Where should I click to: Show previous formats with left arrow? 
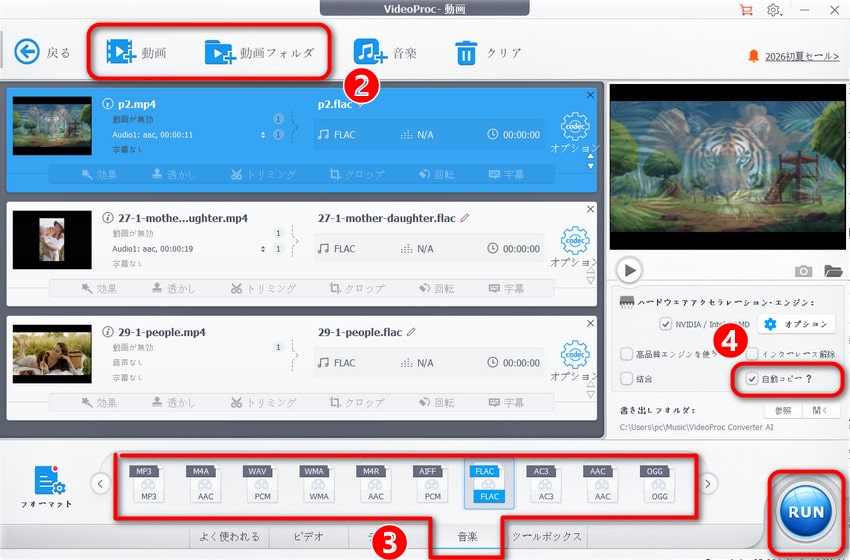tap(100, 484)
